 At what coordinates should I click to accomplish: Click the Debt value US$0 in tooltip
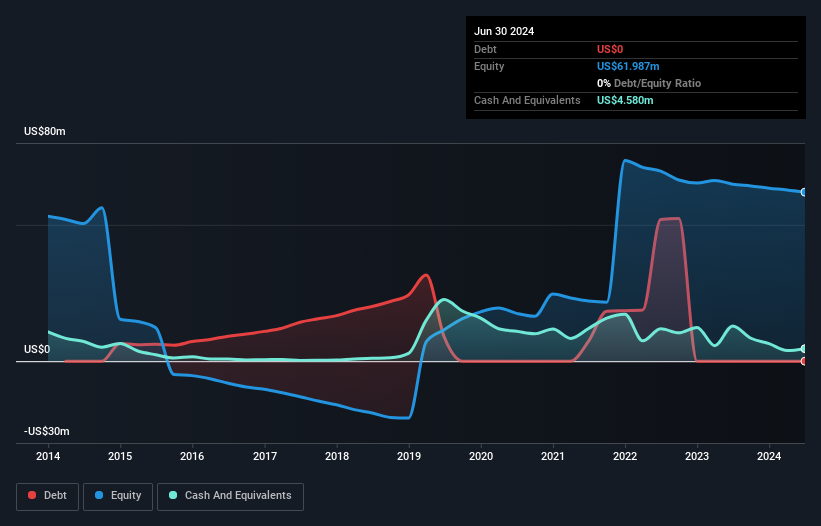click(x=610, y=49)
